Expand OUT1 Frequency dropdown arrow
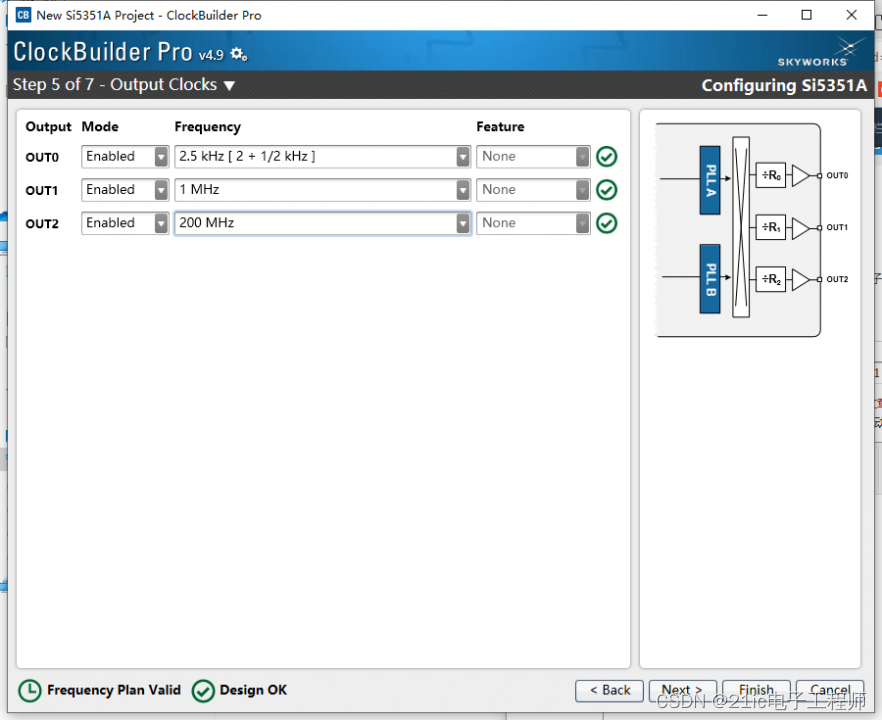The width and height of the screenshot is (882, 720). point(463,190)
